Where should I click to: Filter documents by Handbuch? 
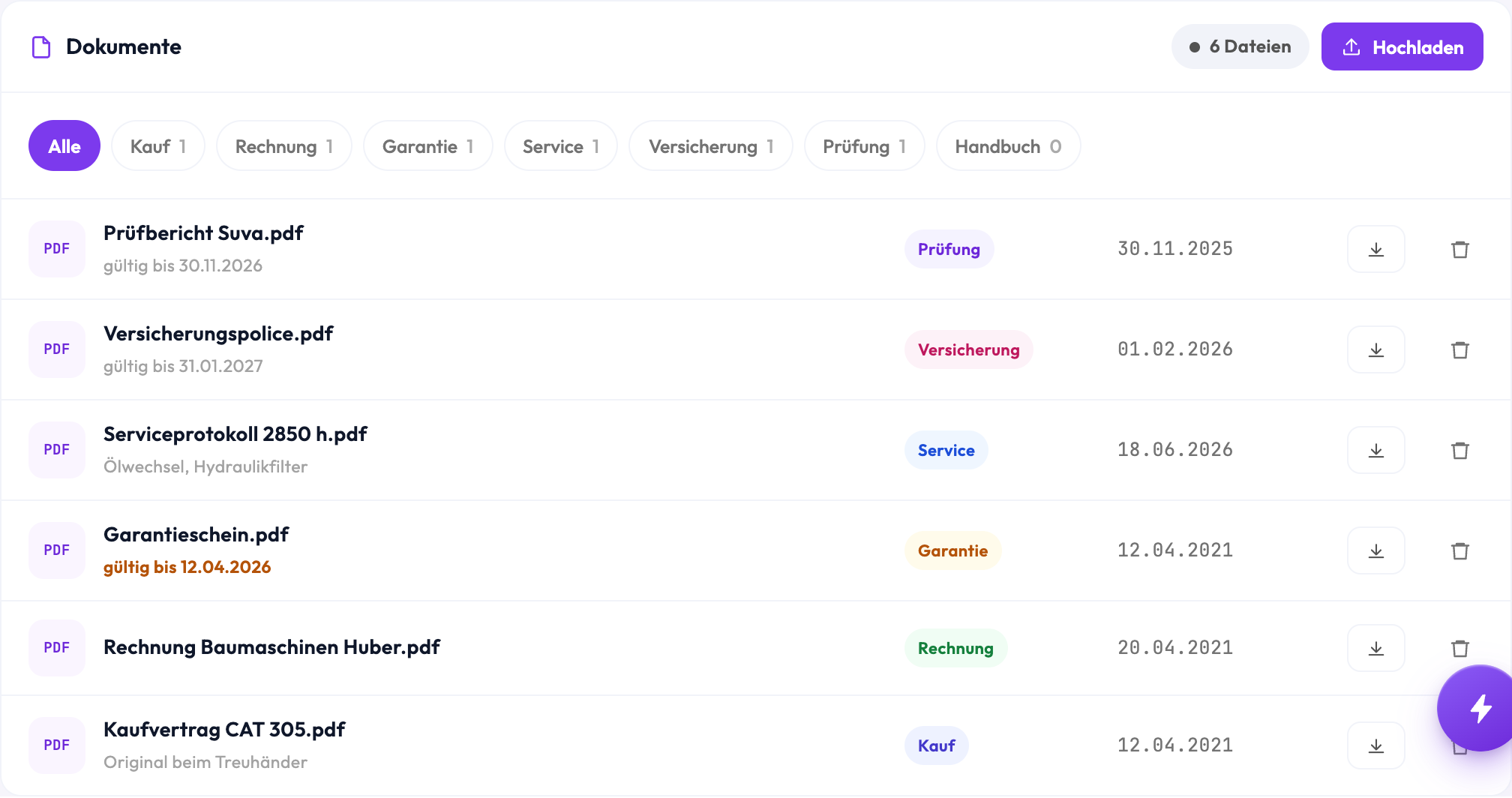pos(1009,146)
